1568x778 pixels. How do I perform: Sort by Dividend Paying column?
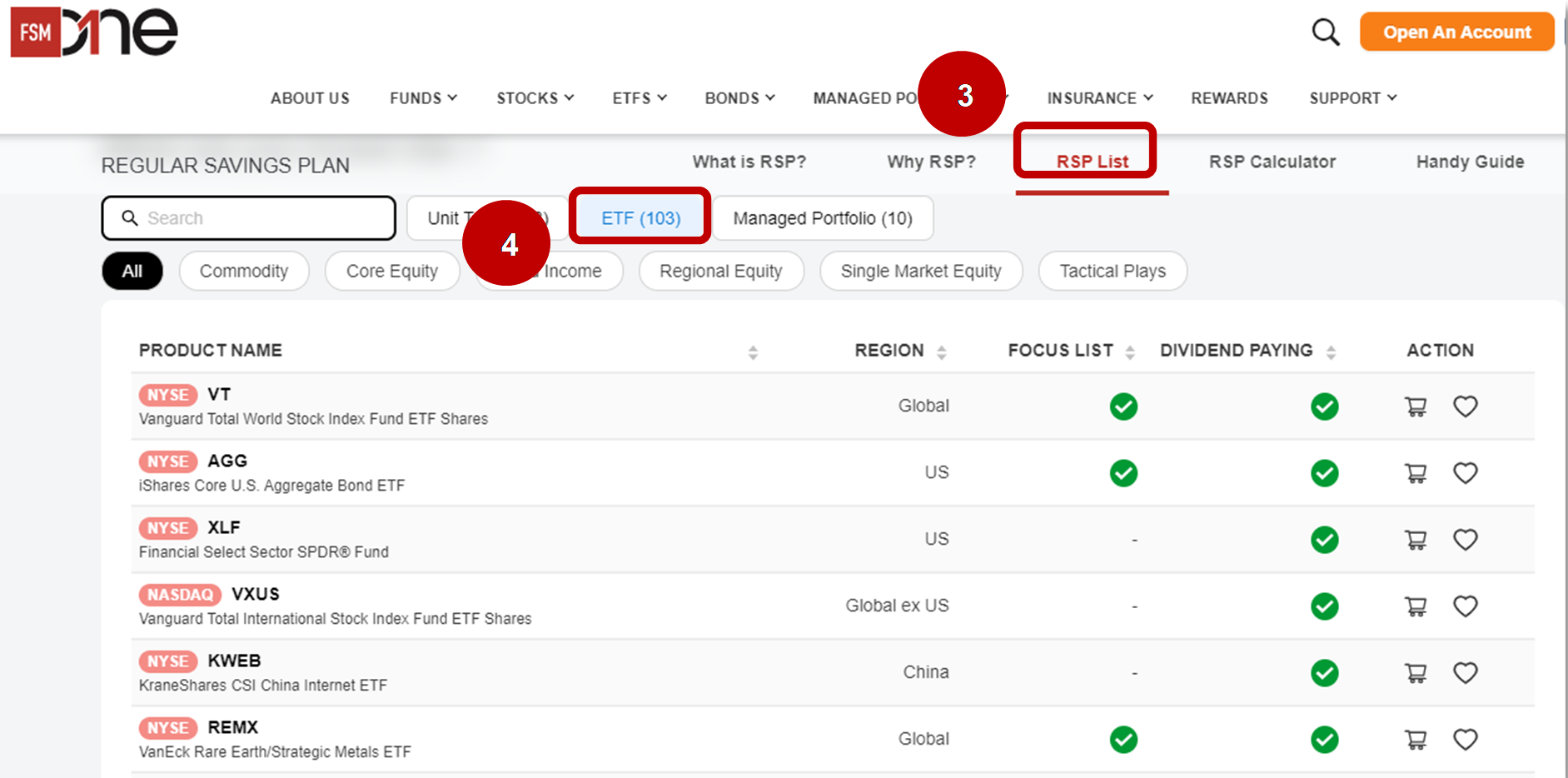[x=1332, y=351]
